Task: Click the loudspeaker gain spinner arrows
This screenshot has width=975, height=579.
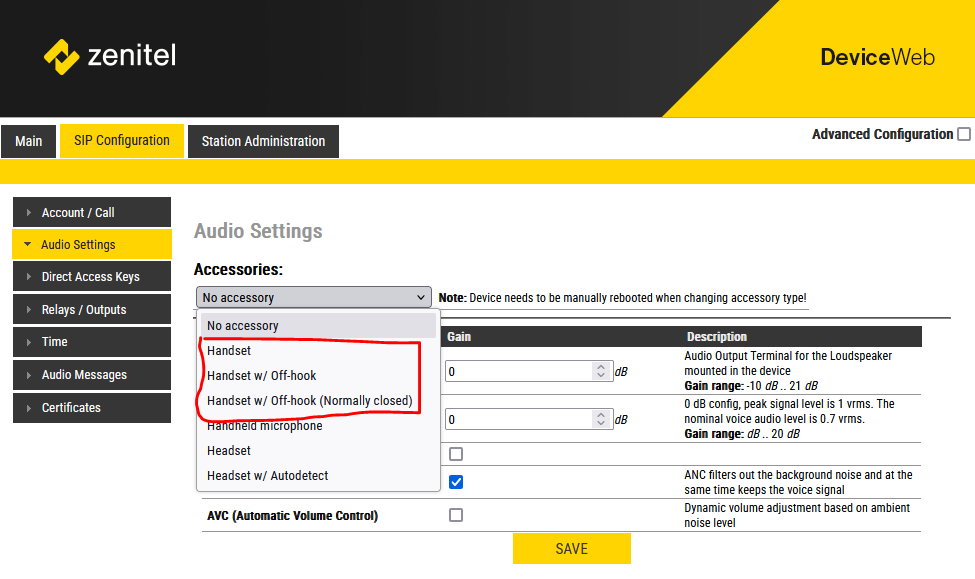Action: point(600,371)
